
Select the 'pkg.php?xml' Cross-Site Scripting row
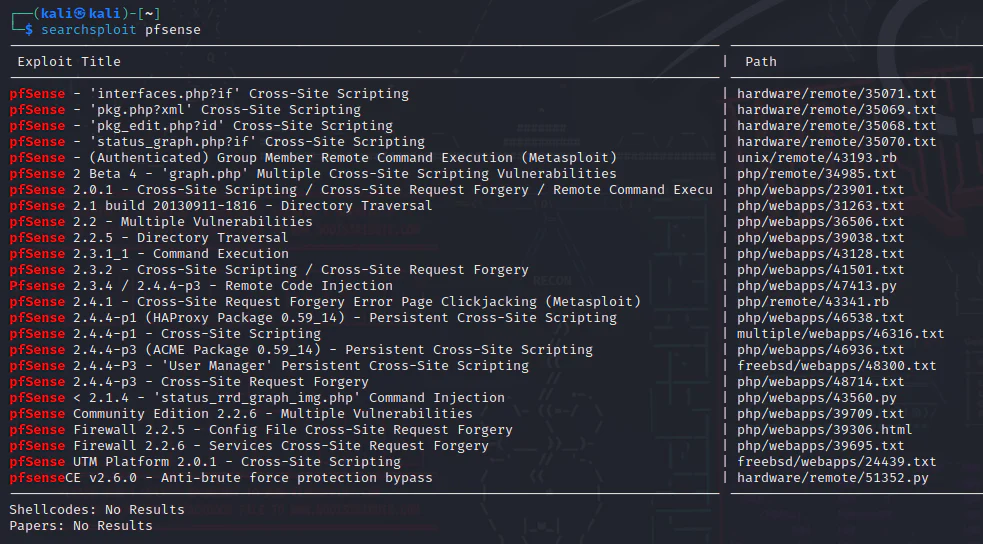coord(185,110)
